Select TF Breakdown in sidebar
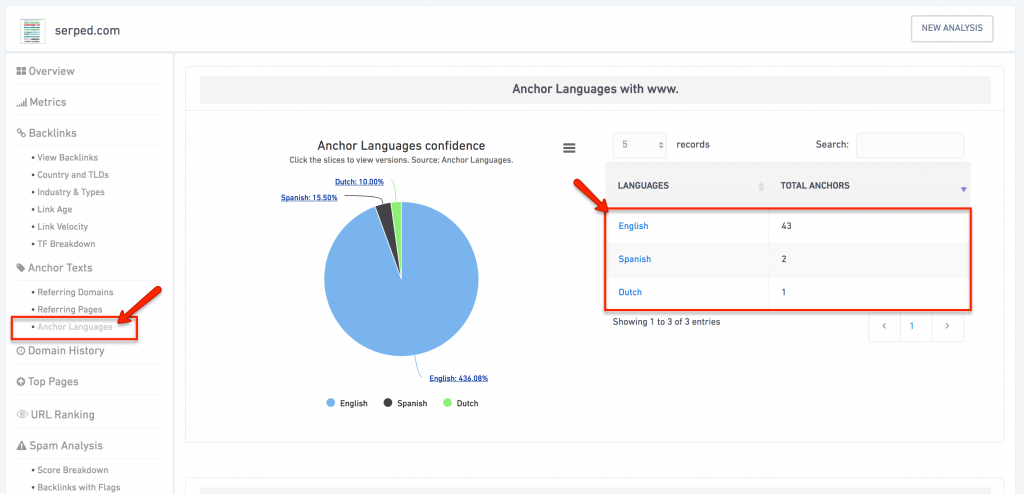The width and height of the screenshot is (1024, 494). coord(66,244)
